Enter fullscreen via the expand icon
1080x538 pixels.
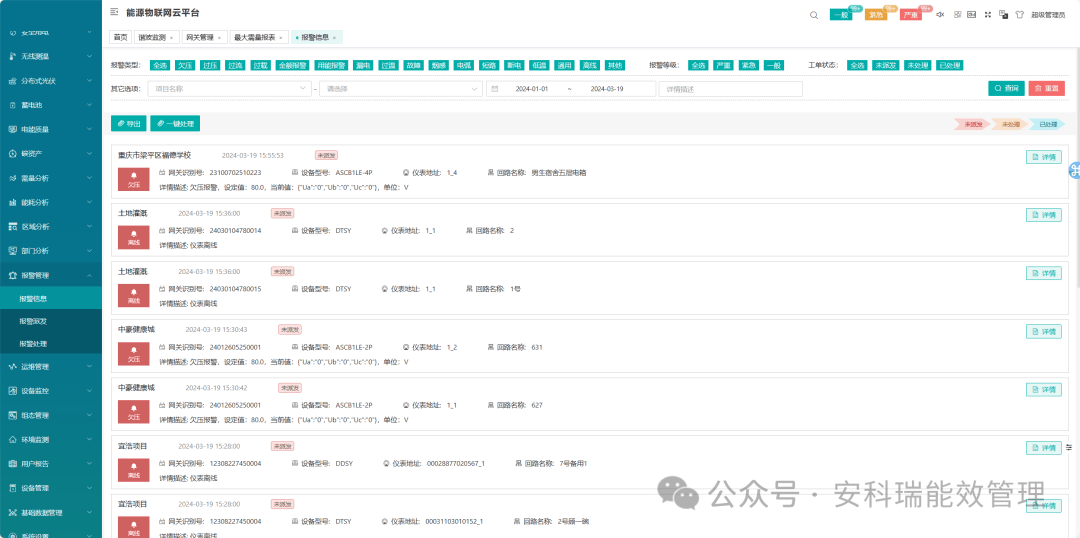[x=988, y=14]
